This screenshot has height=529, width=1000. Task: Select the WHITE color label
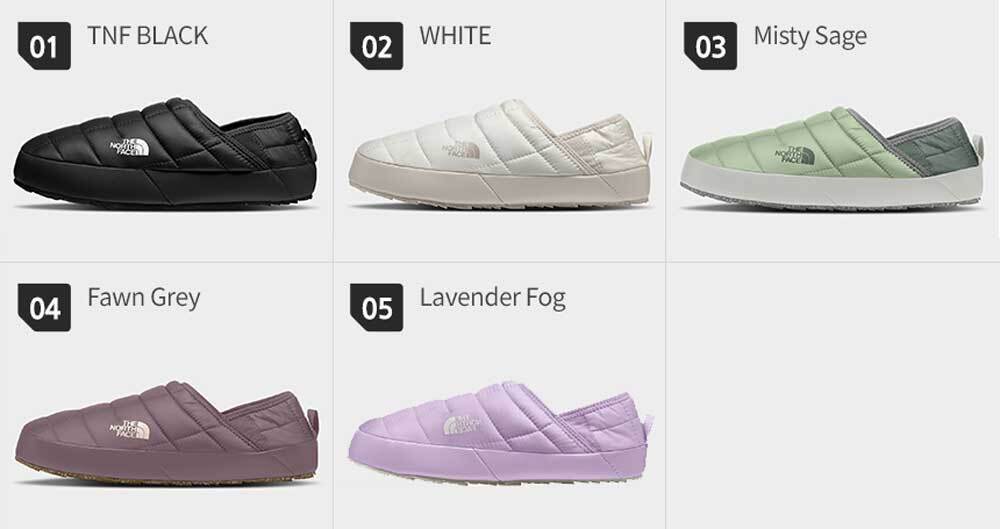click(455, 36)
